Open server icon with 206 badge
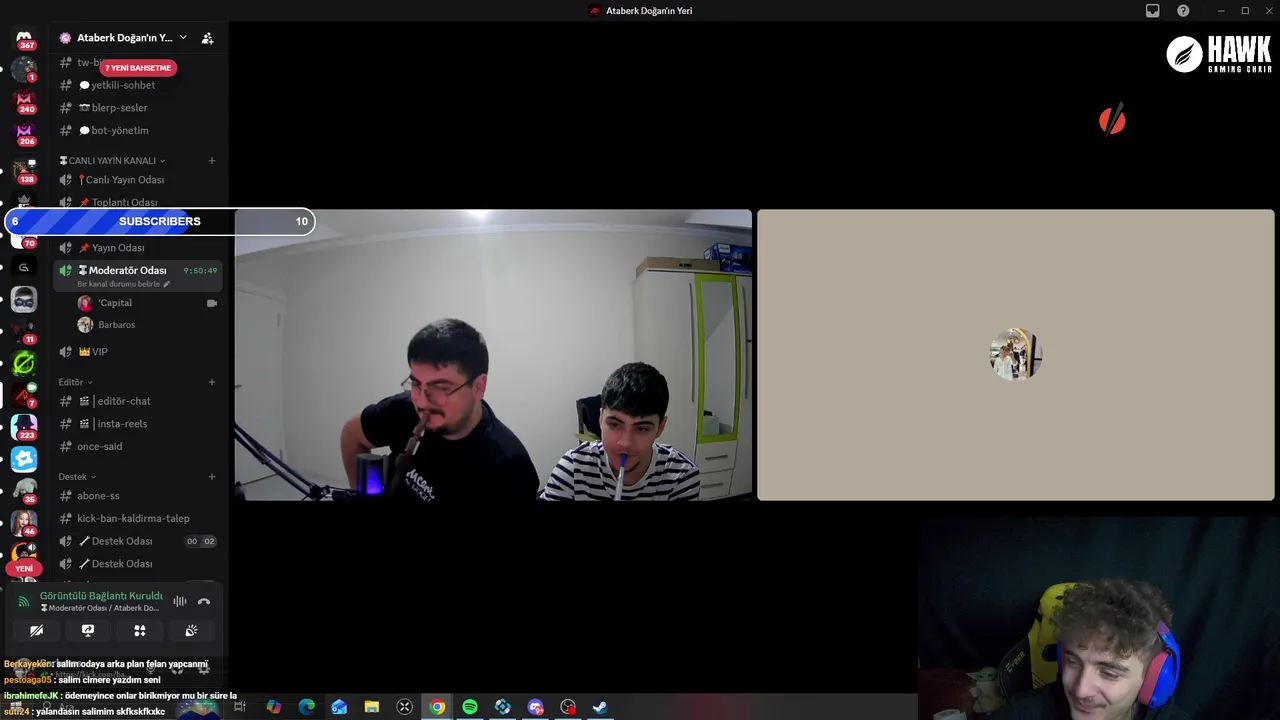Viewport: 1280px width, 720px height. [x=24, y=133]
